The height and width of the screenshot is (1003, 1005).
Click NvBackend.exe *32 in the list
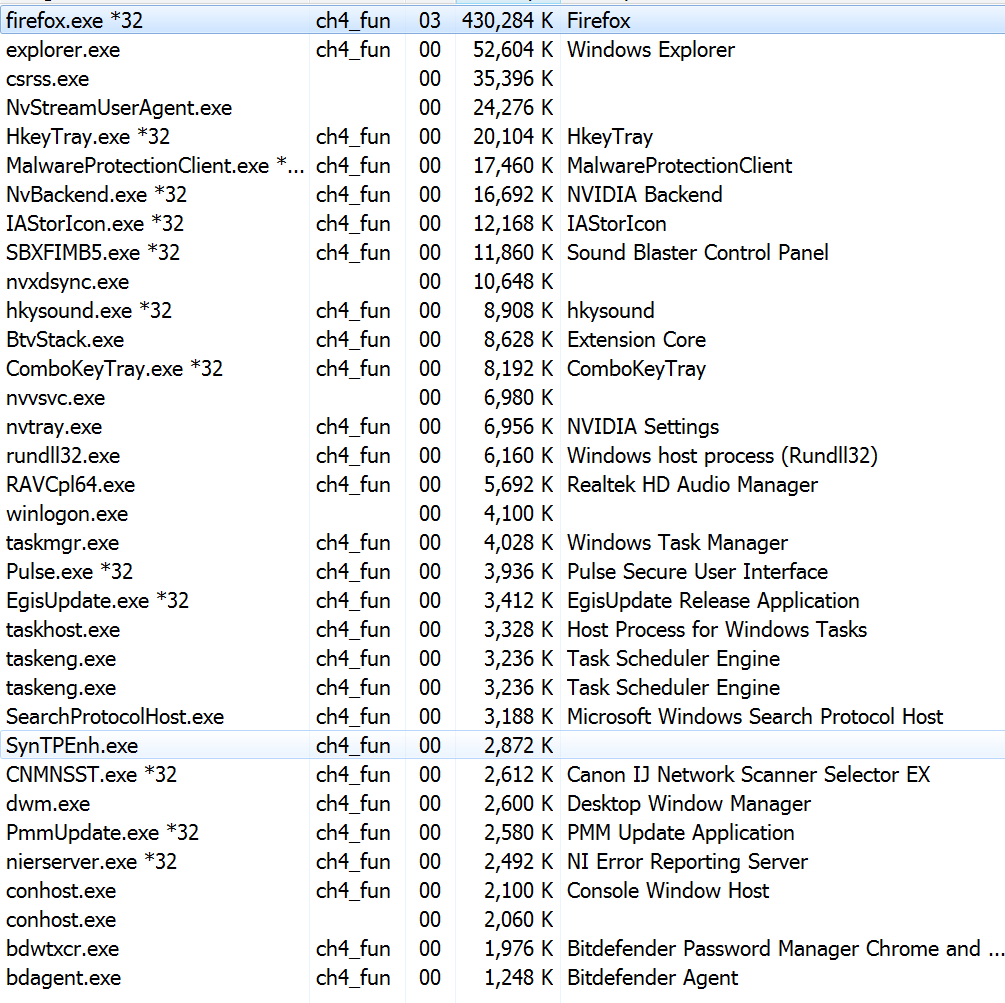click(x=96, y=194)
